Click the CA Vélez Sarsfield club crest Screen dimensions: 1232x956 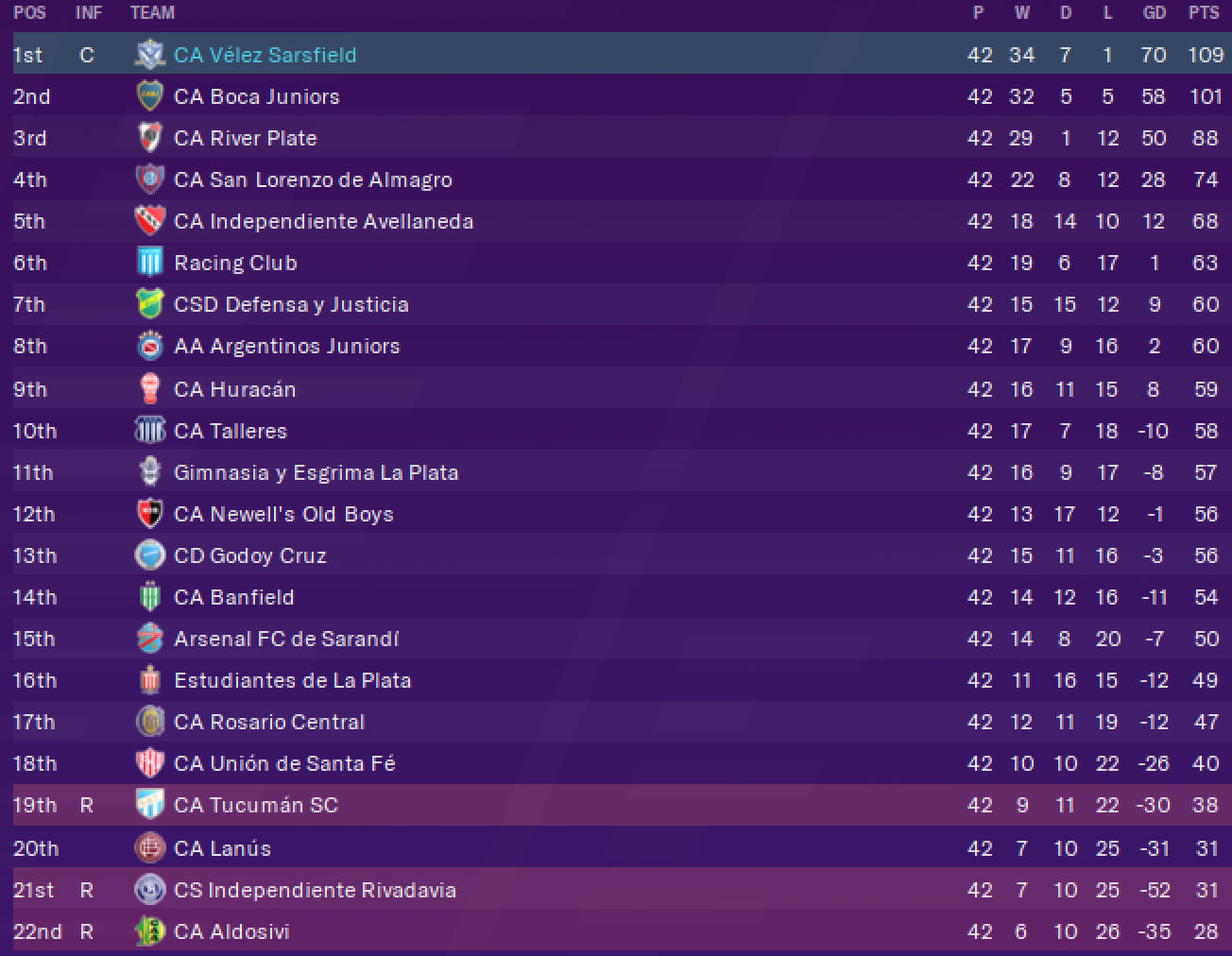(x=149, y=55)
